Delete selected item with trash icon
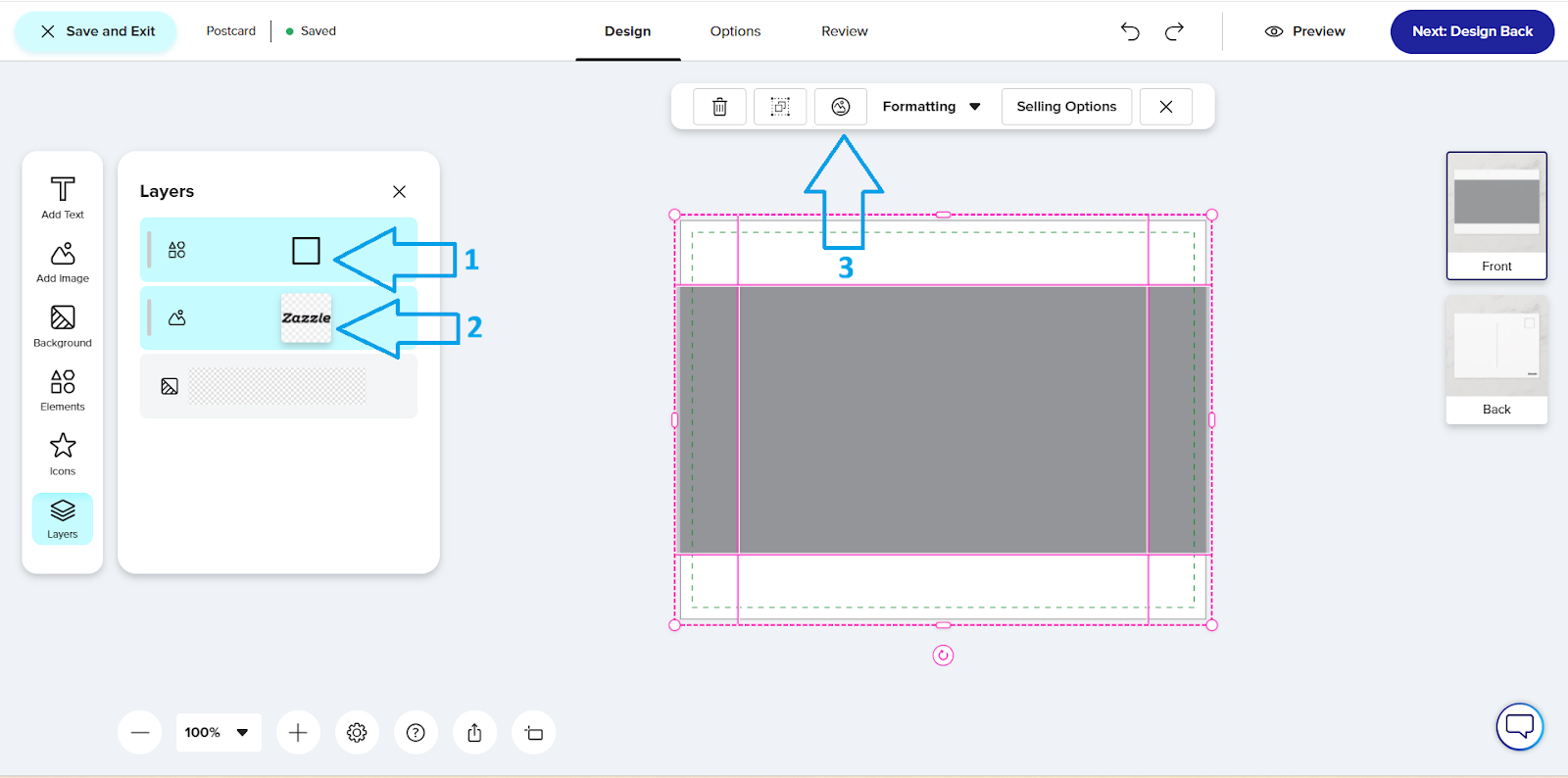Viewport: 1568px width, 778px height. coord(719,107)
